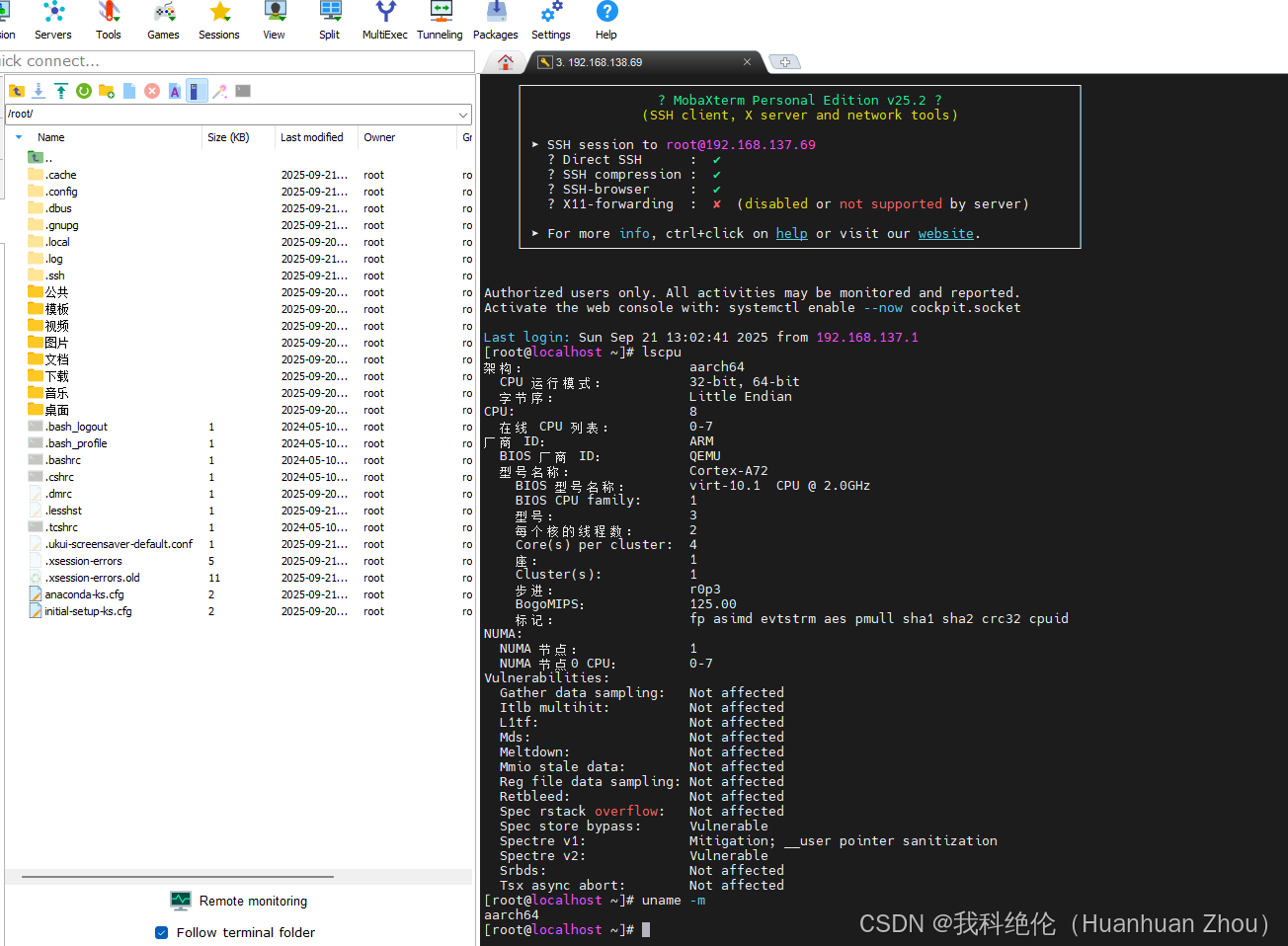Sort by Last modified column header

[312, 137]
